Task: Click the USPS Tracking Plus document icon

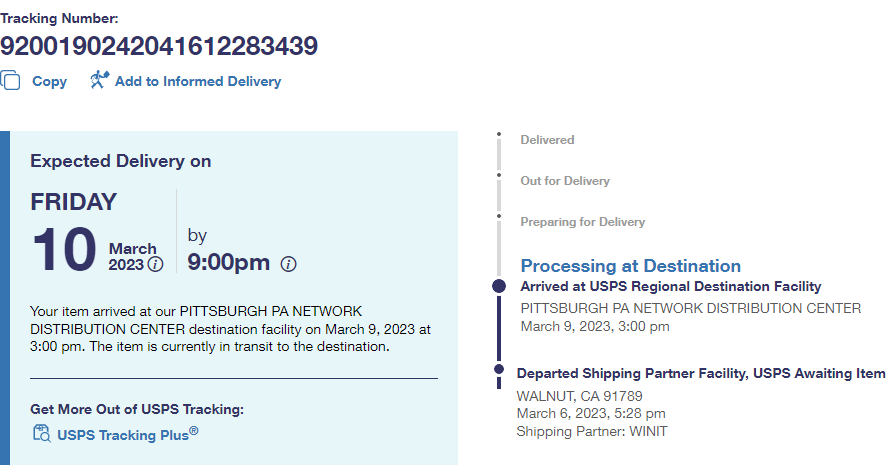Action: tap(41, 433)
